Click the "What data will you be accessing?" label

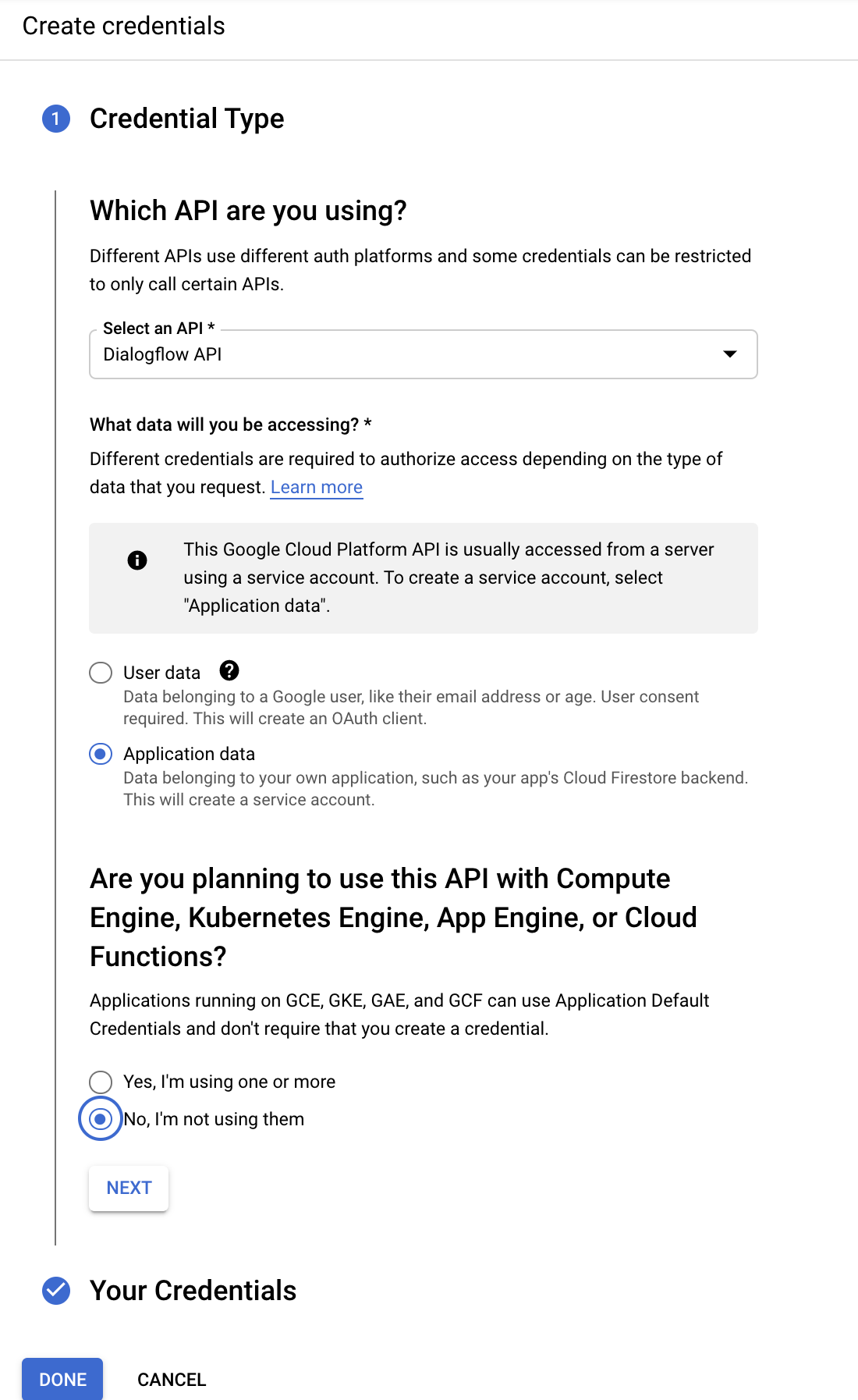[230, 425]
